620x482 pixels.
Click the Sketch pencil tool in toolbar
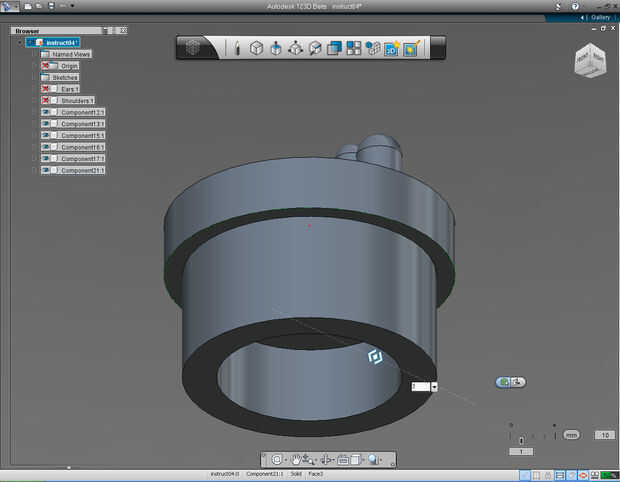[237, 47]
